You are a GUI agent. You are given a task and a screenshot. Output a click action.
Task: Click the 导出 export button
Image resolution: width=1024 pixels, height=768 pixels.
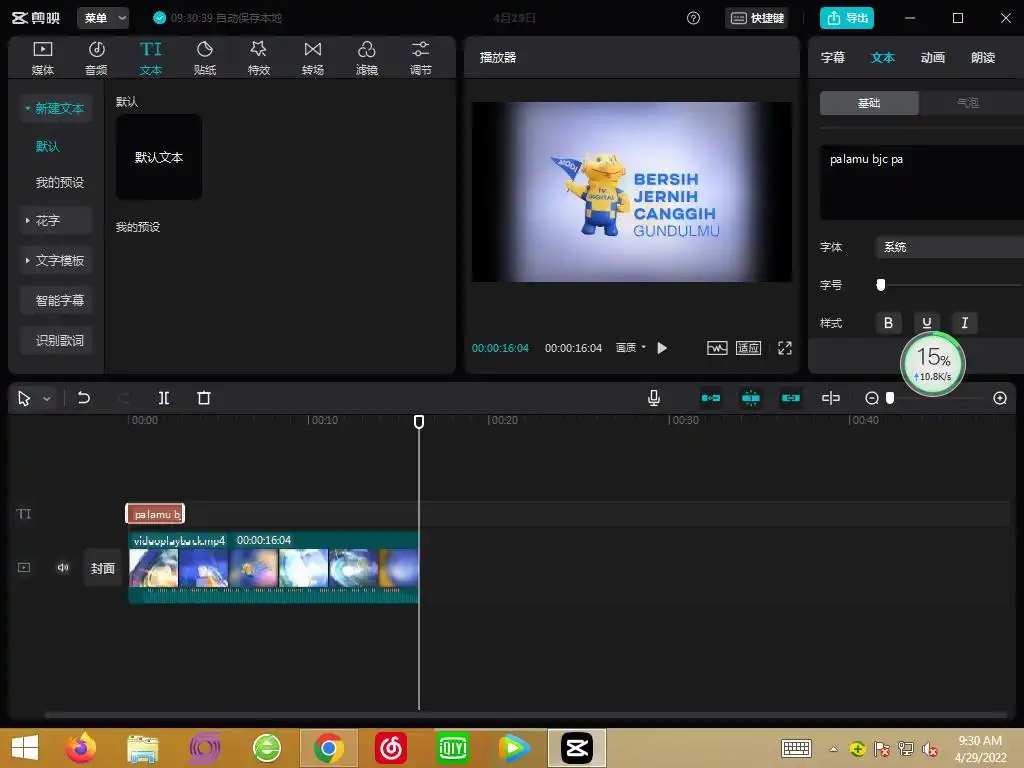tap(847, 18)
